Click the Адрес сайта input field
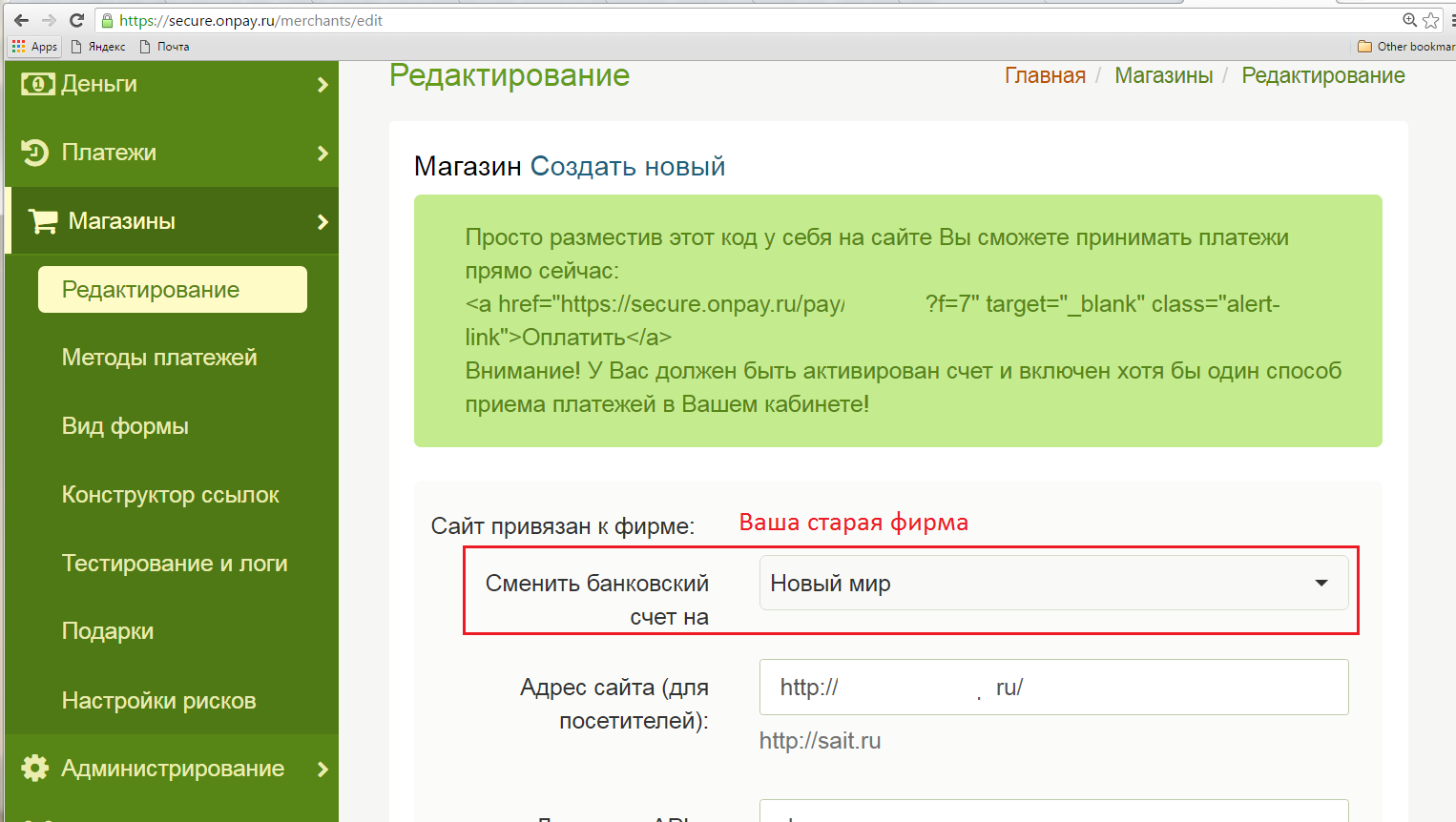Viewport: 1456px width, 822px height. (x=1053, y=687)
